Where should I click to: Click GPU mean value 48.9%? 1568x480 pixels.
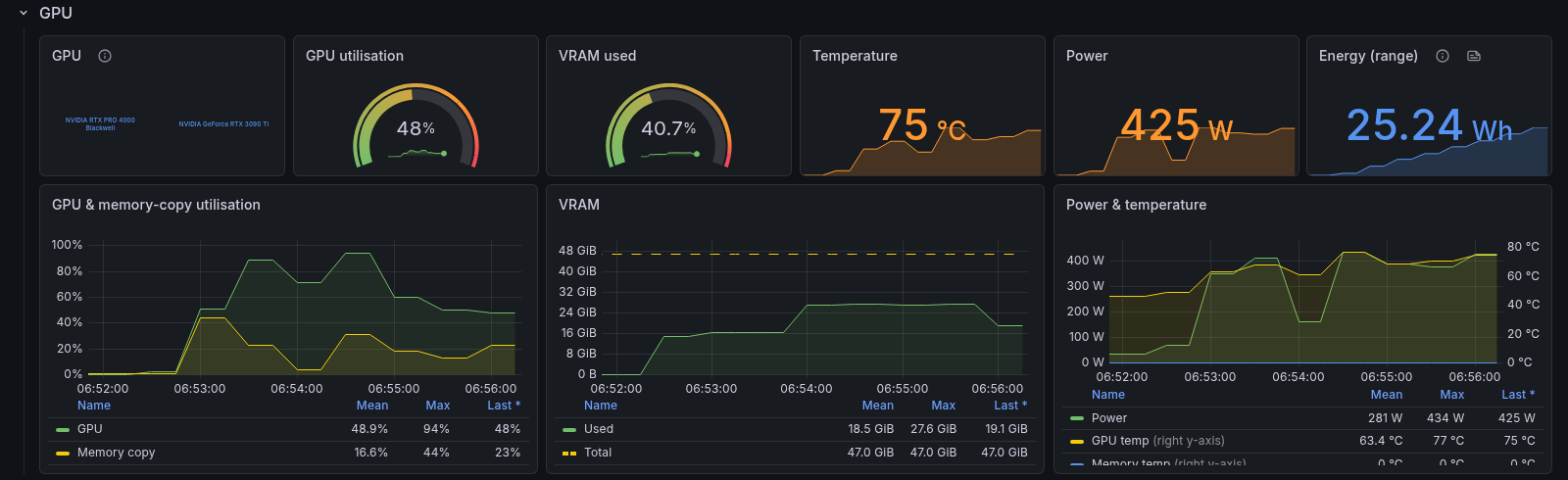tap(369, 429)
